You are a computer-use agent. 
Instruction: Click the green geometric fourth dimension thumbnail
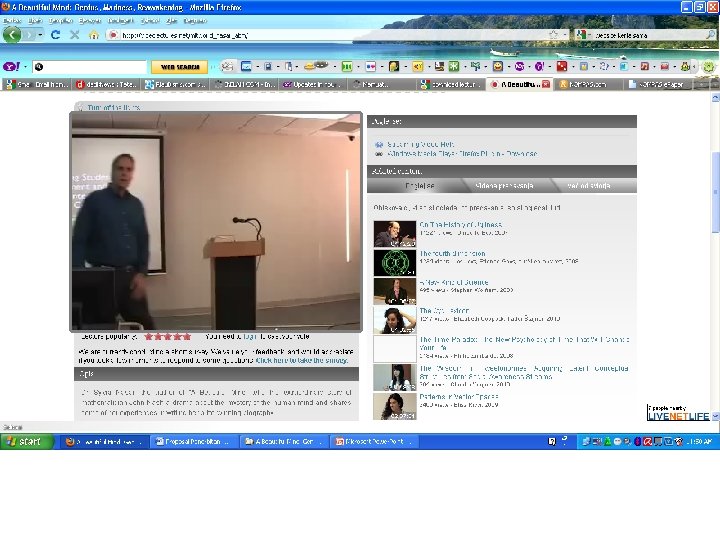[395, 263]
